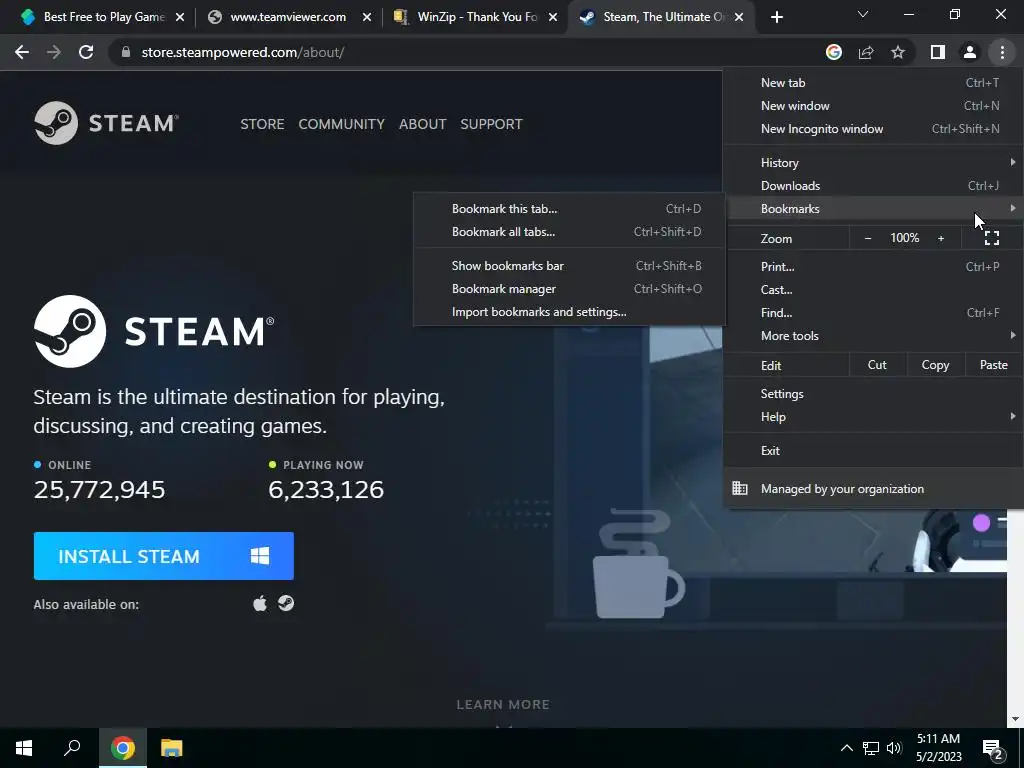Share this page via share icon
This screenshot has height=768, width=1024.
(866, 52)
